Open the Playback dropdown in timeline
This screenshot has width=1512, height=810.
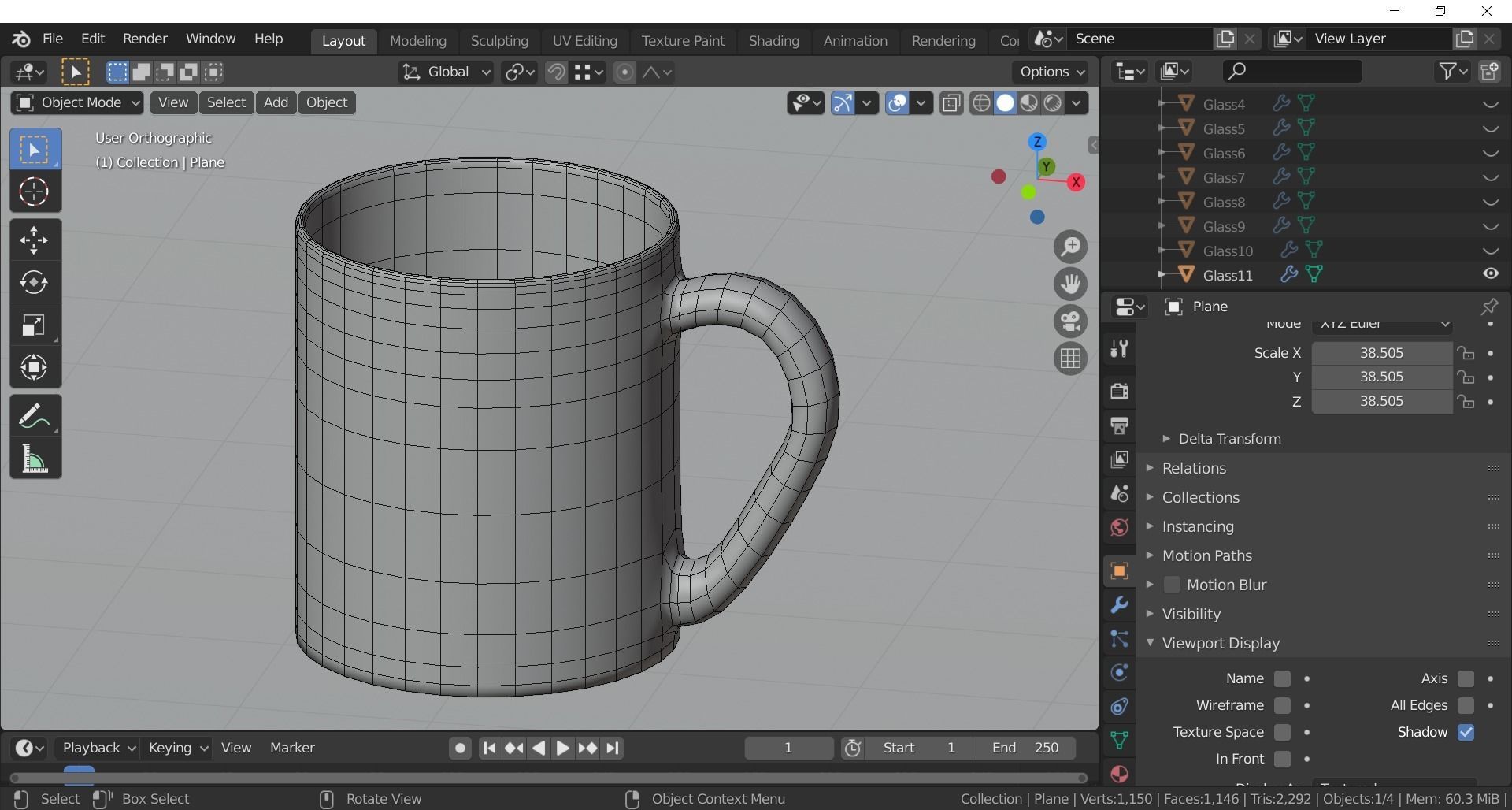[x=99, y=748]
